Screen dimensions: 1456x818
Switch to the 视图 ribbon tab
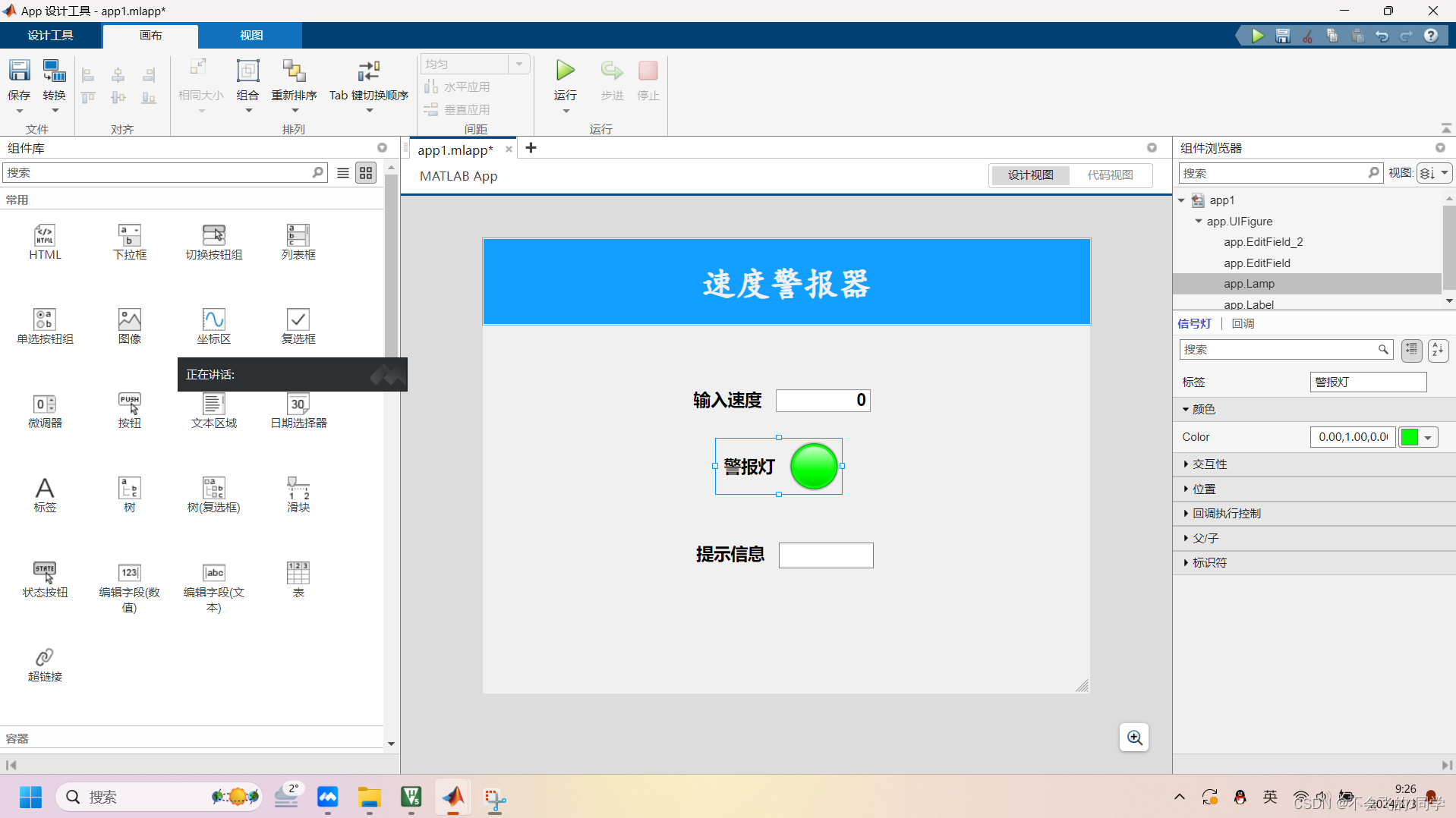[x=251, y=35]
